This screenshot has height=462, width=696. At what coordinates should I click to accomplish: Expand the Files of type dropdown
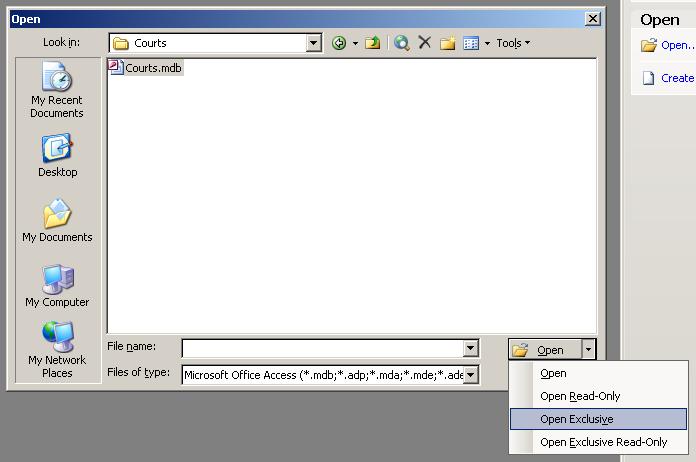click(x=471, y=375)
